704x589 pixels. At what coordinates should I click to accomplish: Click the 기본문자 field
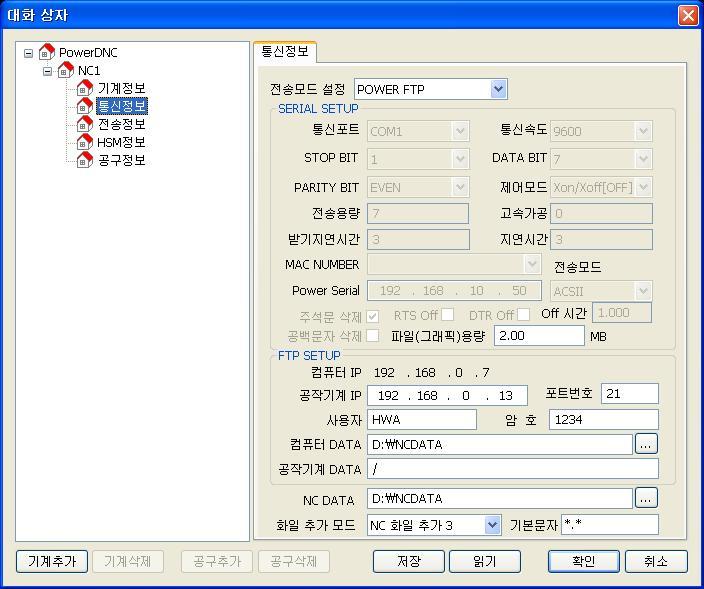coord(610,525)
